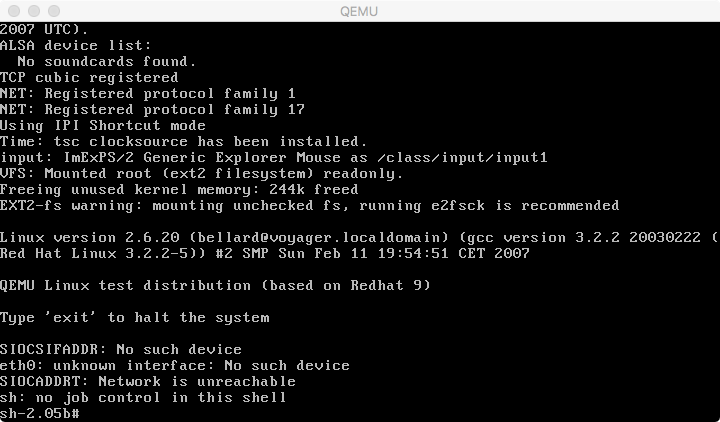Click the 'TCP cubic registered' line
Screen dimensions: 720x422
pyautogui.click(x=89, y=78)
